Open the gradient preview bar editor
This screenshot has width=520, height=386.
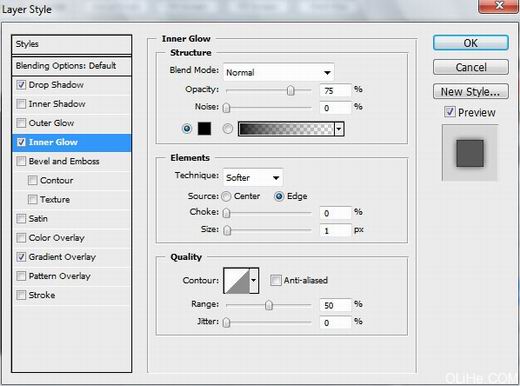[286, 129]
